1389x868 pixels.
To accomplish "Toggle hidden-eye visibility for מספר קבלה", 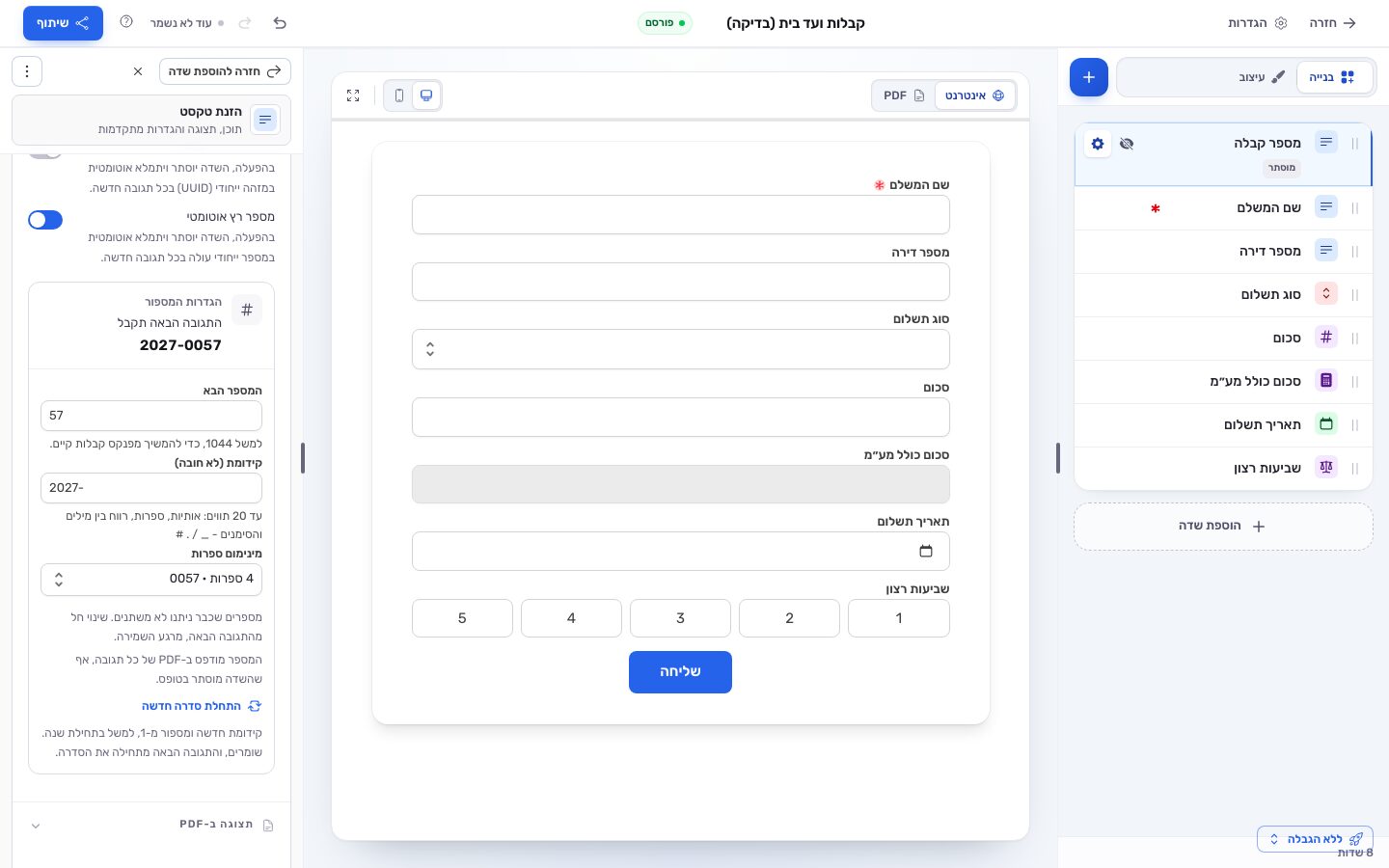I will (x=1127, y=144).
